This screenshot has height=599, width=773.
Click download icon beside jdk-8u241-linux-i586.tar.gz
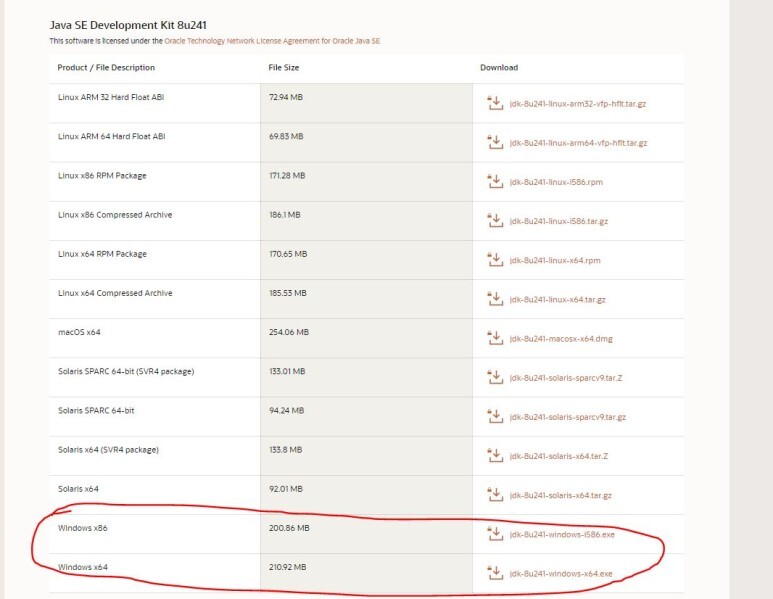pyautogui.click(x=495, y=220)
